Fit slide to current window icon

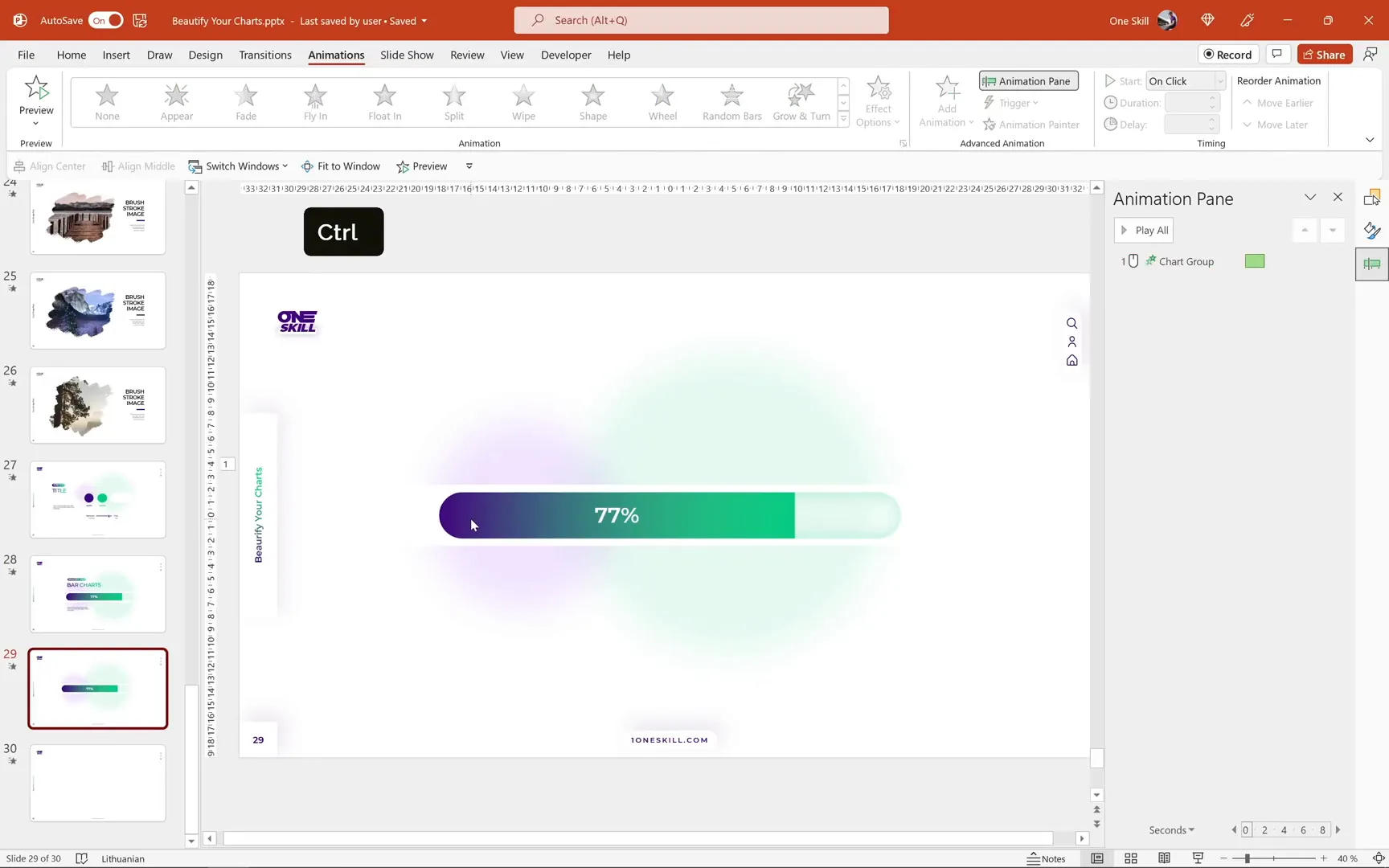tap(1379, 858)
